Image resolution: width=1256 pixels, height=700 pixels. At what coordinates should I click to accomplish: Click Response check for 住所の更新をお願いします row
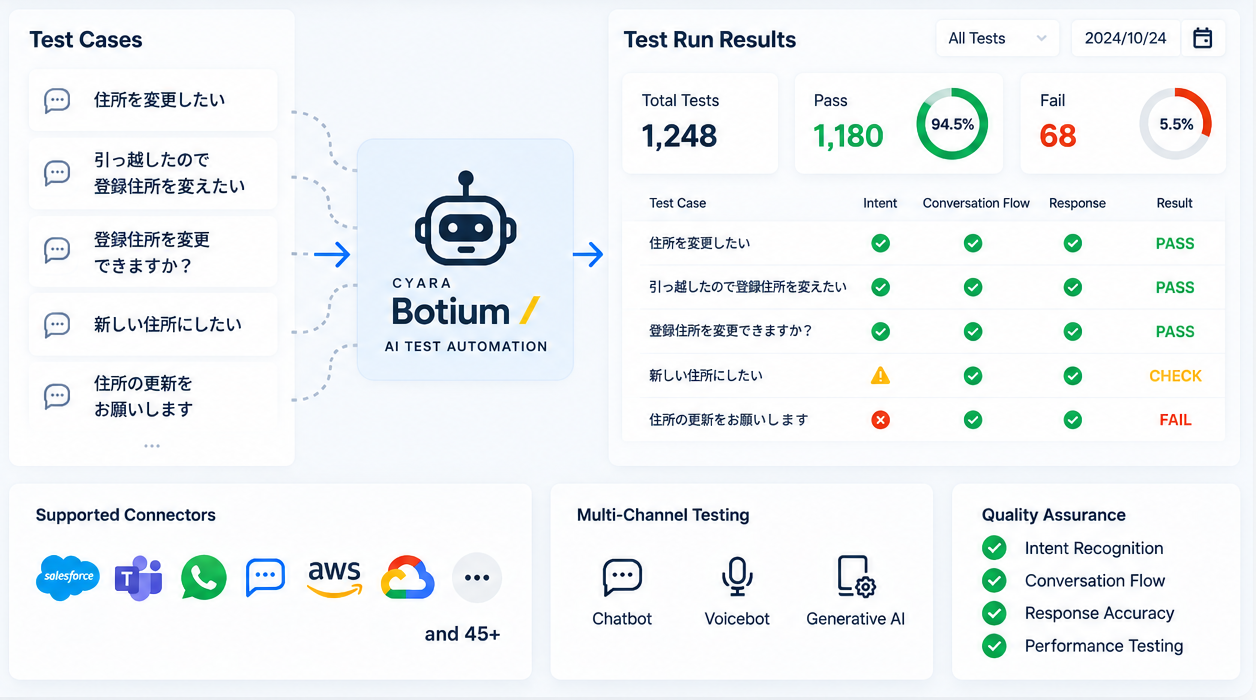pos(1073,420)
